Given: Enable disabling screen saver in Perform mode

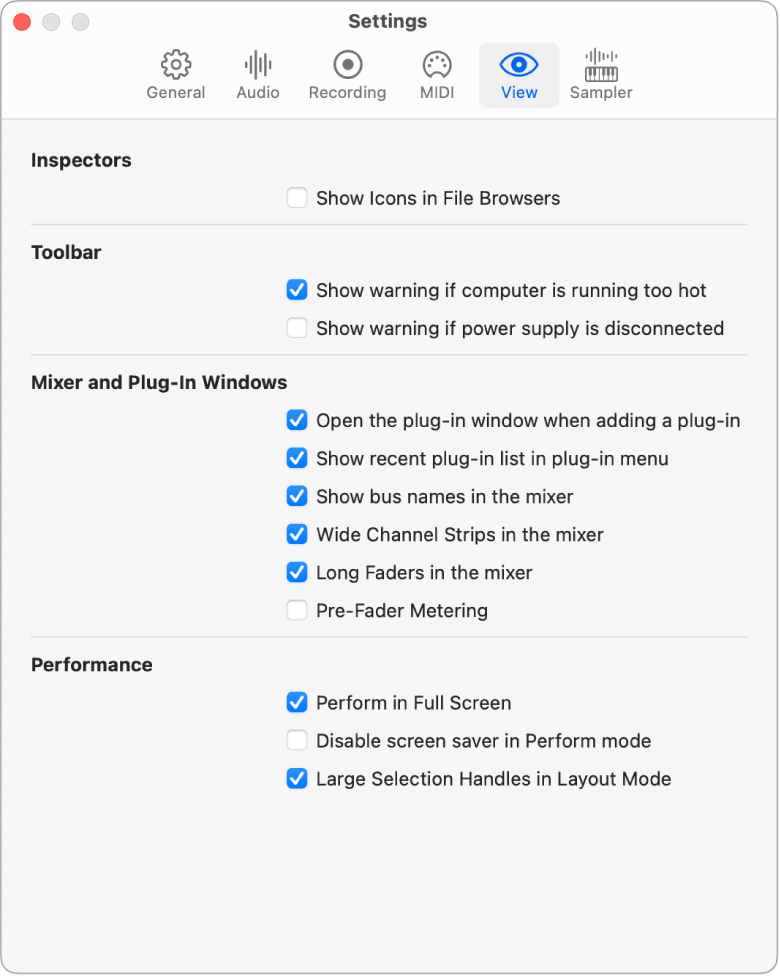Looking at the screenshot, I should [x=297, y=740].
